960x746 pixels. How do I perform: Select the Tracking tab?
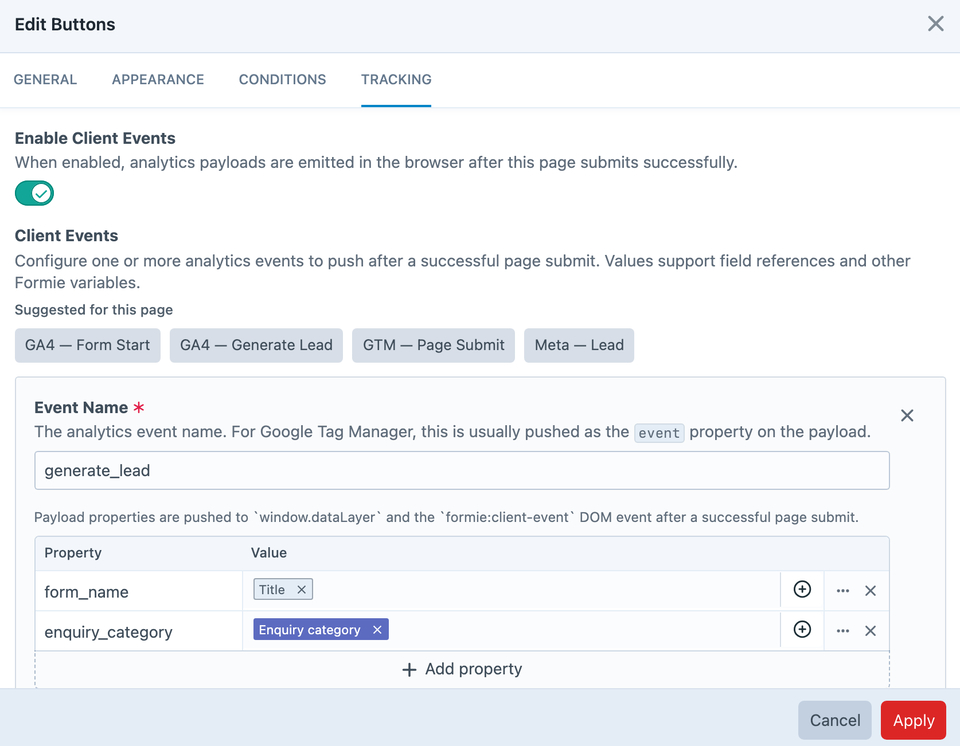click(x=396, y=80)
